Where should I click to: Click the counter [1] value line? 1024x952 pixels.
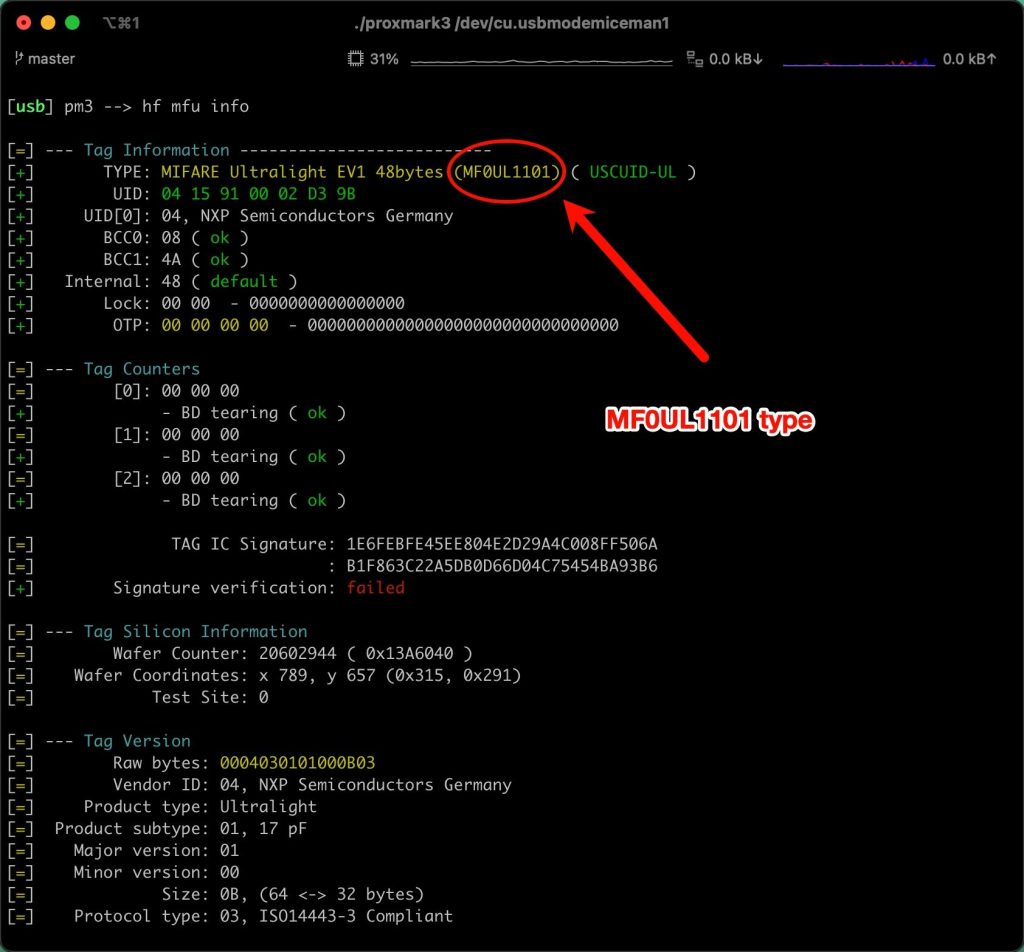click(x=176, y=434)
